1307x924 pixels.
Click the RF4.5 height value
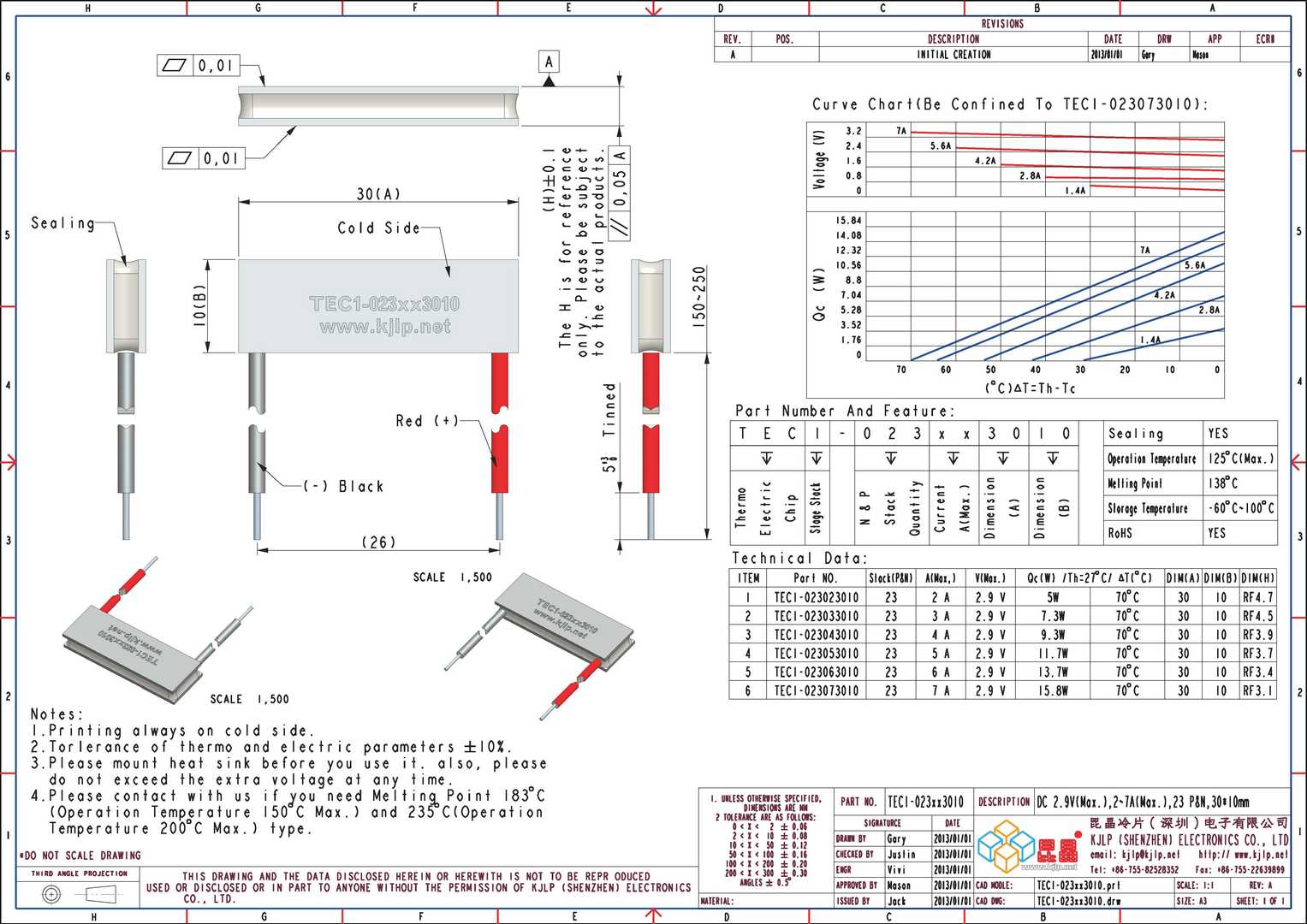[1258, 616]
